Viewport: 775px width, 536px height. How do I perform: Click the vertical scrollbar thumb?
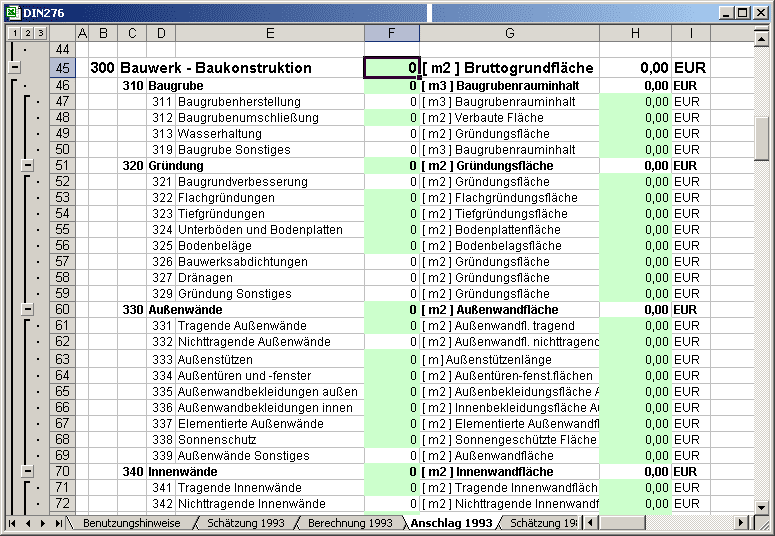762,137
